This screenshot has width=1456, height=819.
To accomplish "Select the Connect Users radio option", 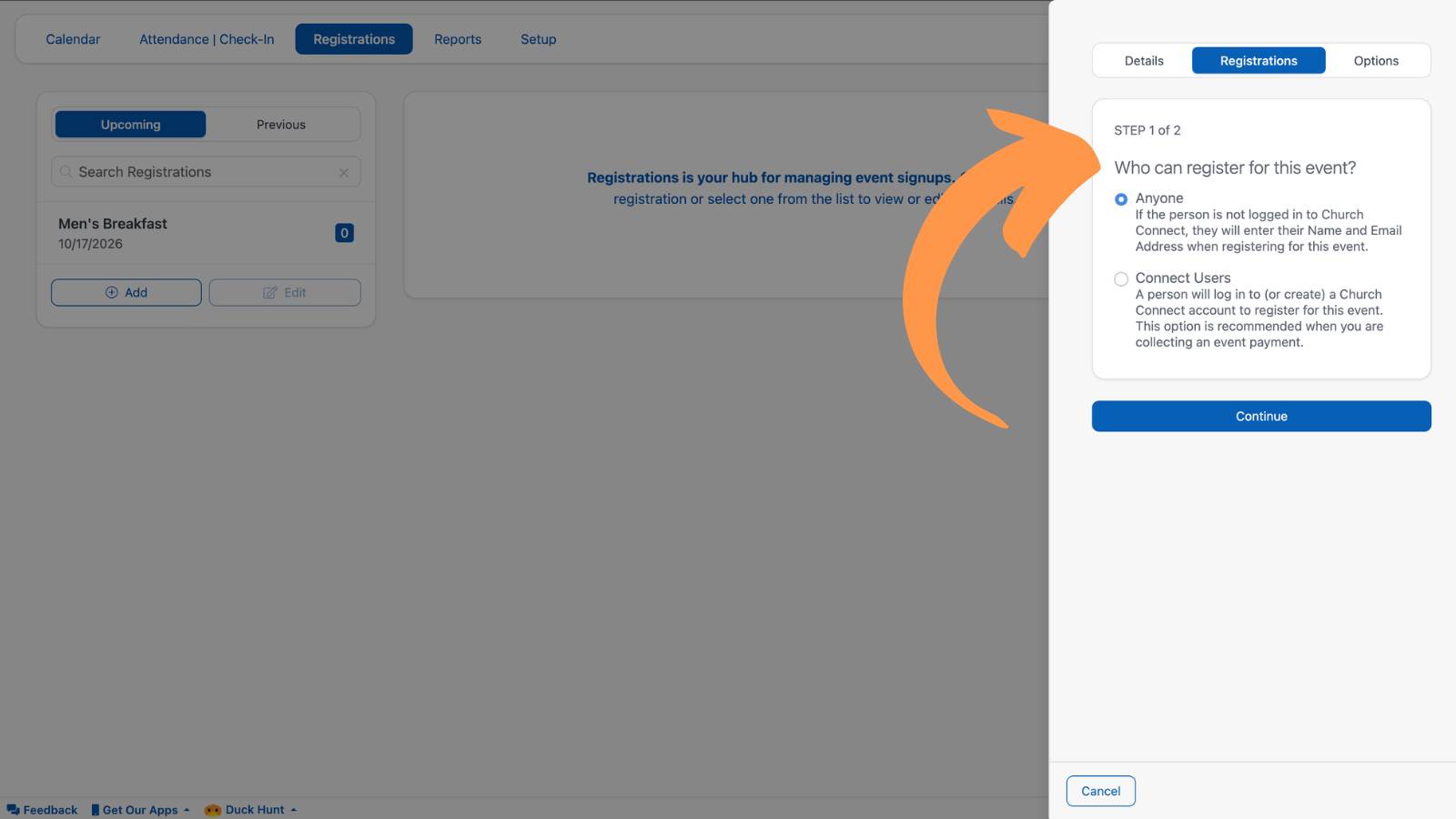I will [x=1121, y=279].
